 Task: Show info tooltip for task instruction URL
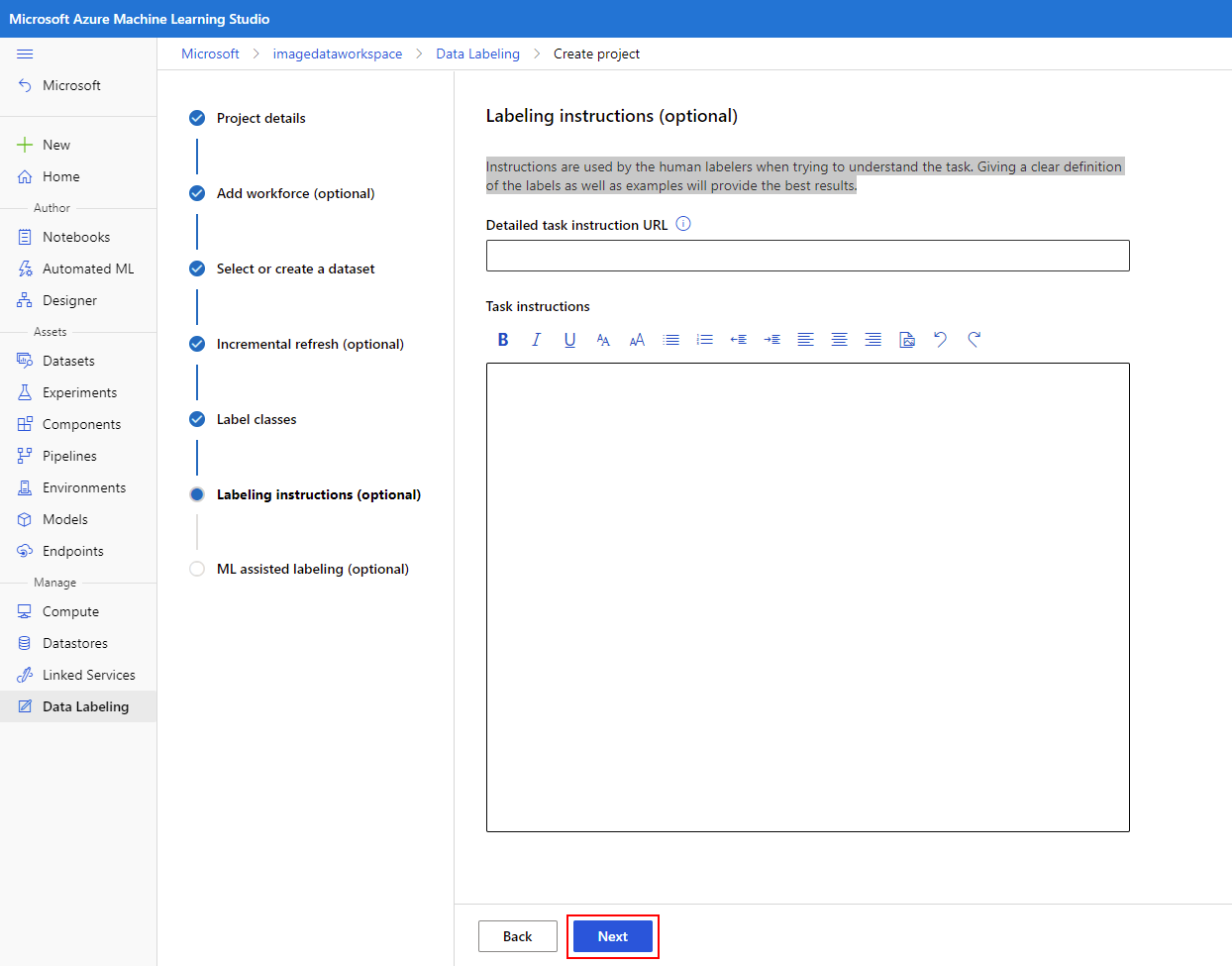682,224
